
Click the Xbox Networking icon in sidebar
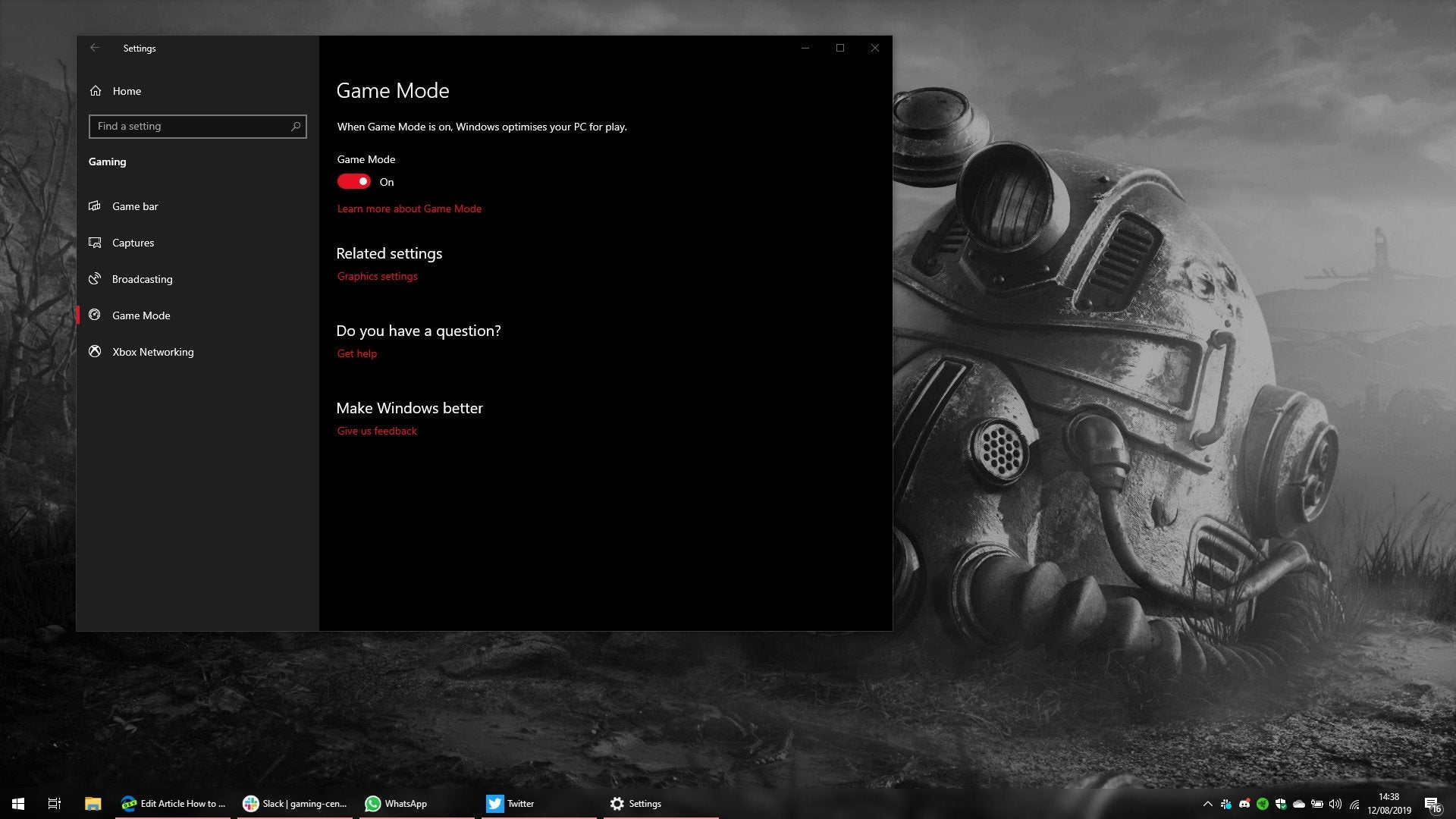[x=96, y=351]
